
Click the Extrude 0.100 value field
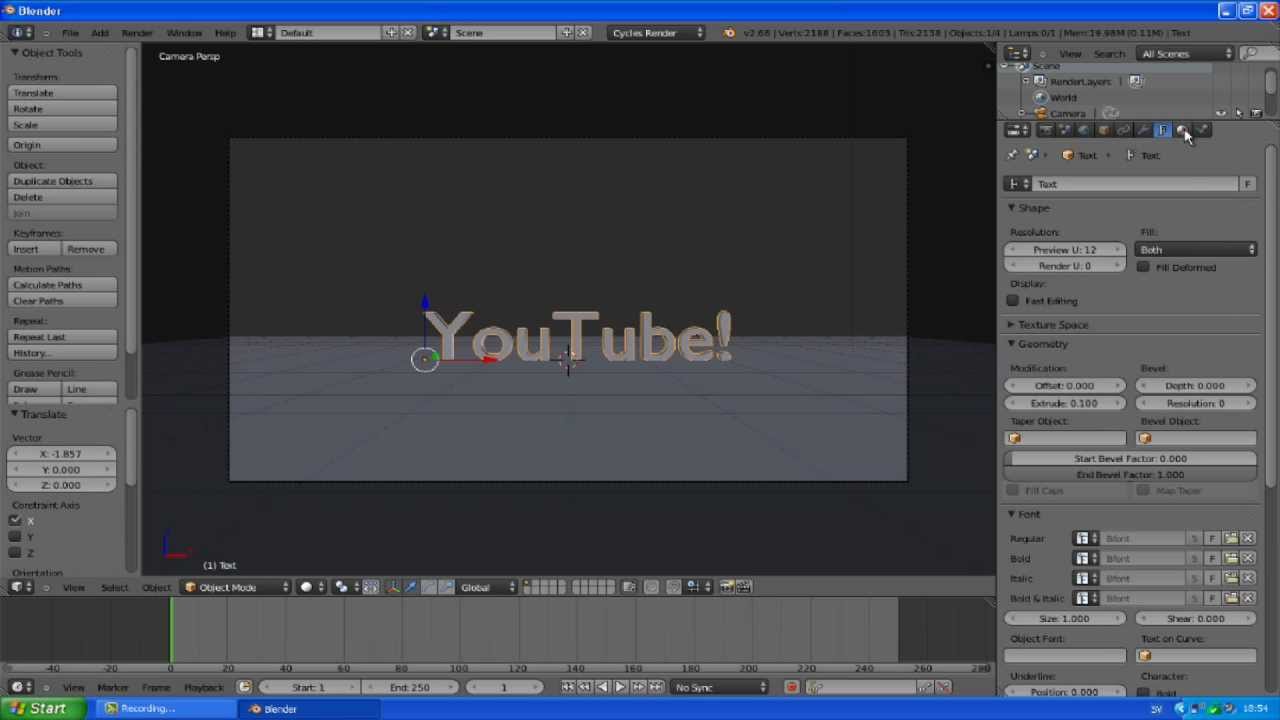click(x=1065, y=404)
